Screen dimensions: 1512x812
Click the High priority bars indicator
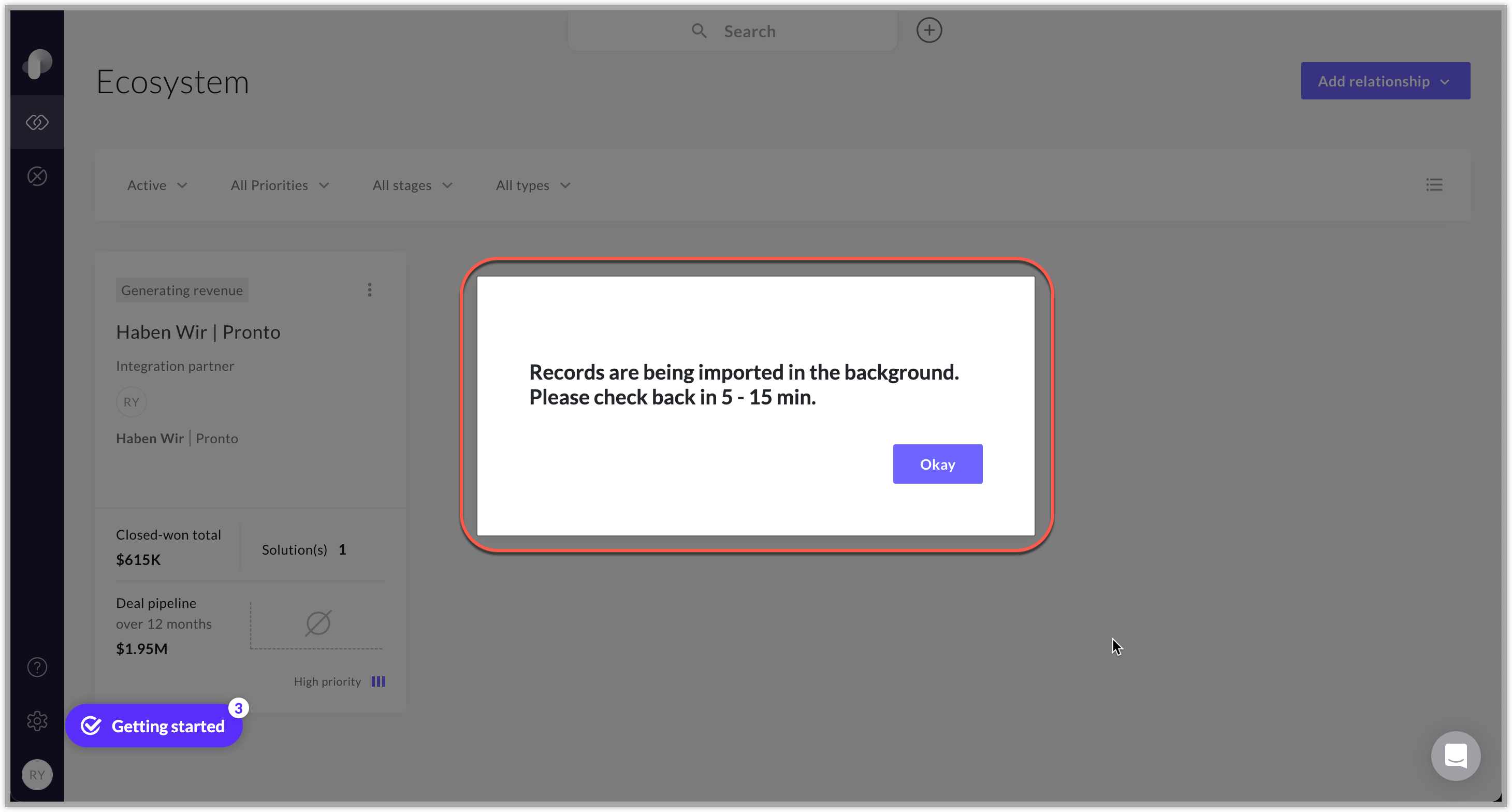pyautogui.click(x=378, y=682)
